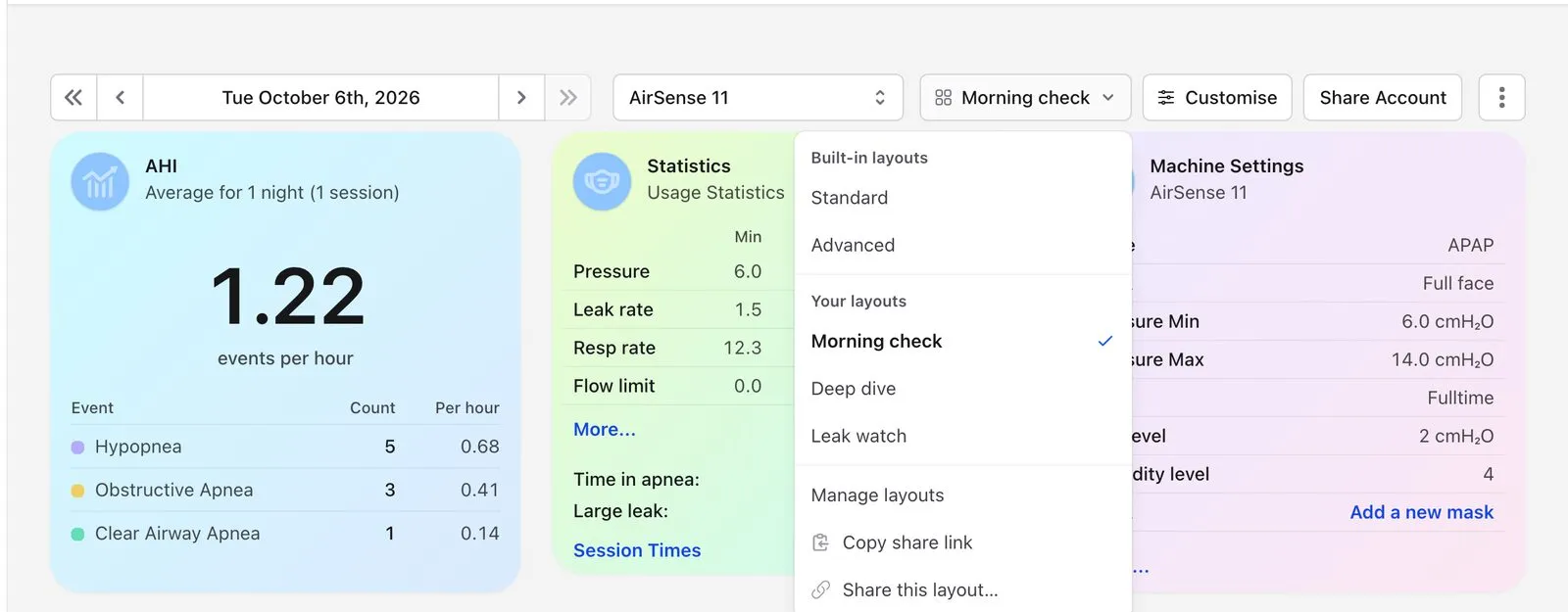Collapse the Morning check layout dropdown
The image size is (1568, 612).
coord(1025,98)
